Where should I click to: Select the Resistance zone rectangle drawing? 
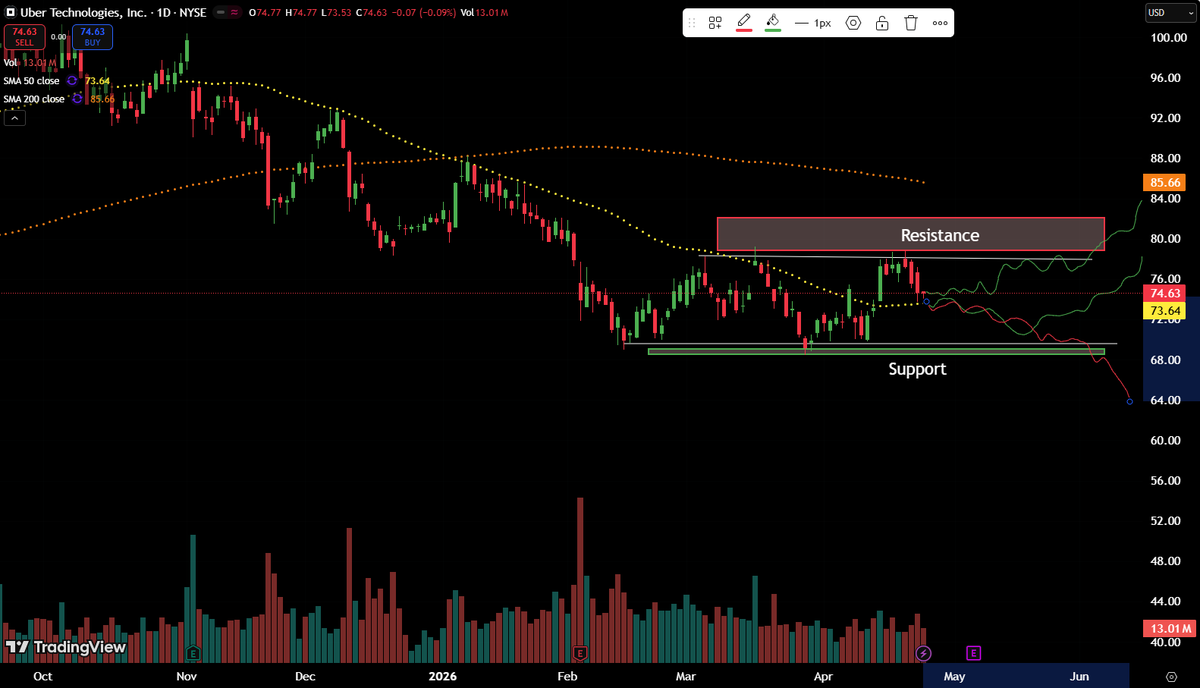coord(910,234)
